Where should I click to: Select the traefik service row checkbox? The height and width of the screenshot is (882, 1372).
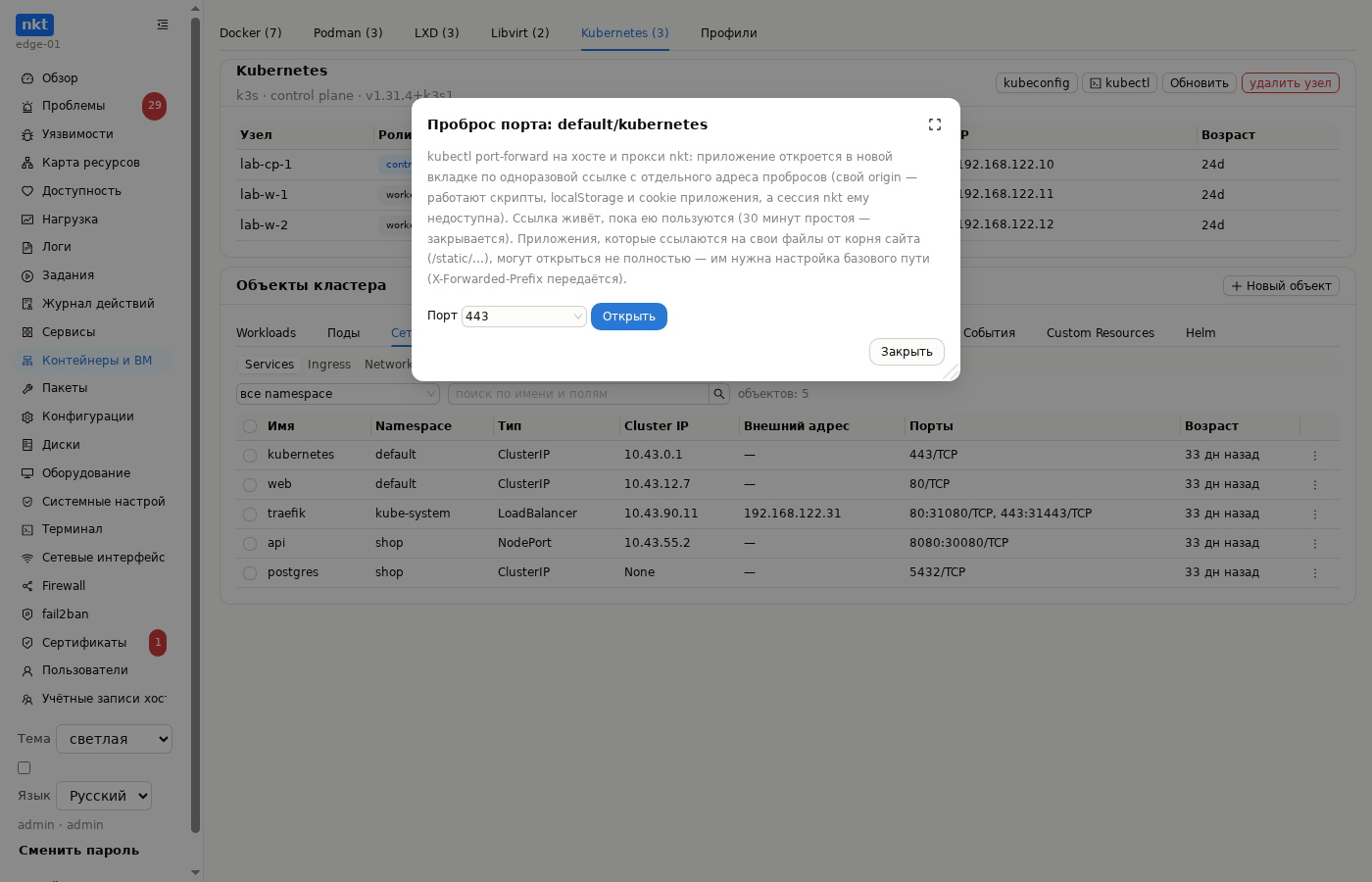tap(250, 514)
